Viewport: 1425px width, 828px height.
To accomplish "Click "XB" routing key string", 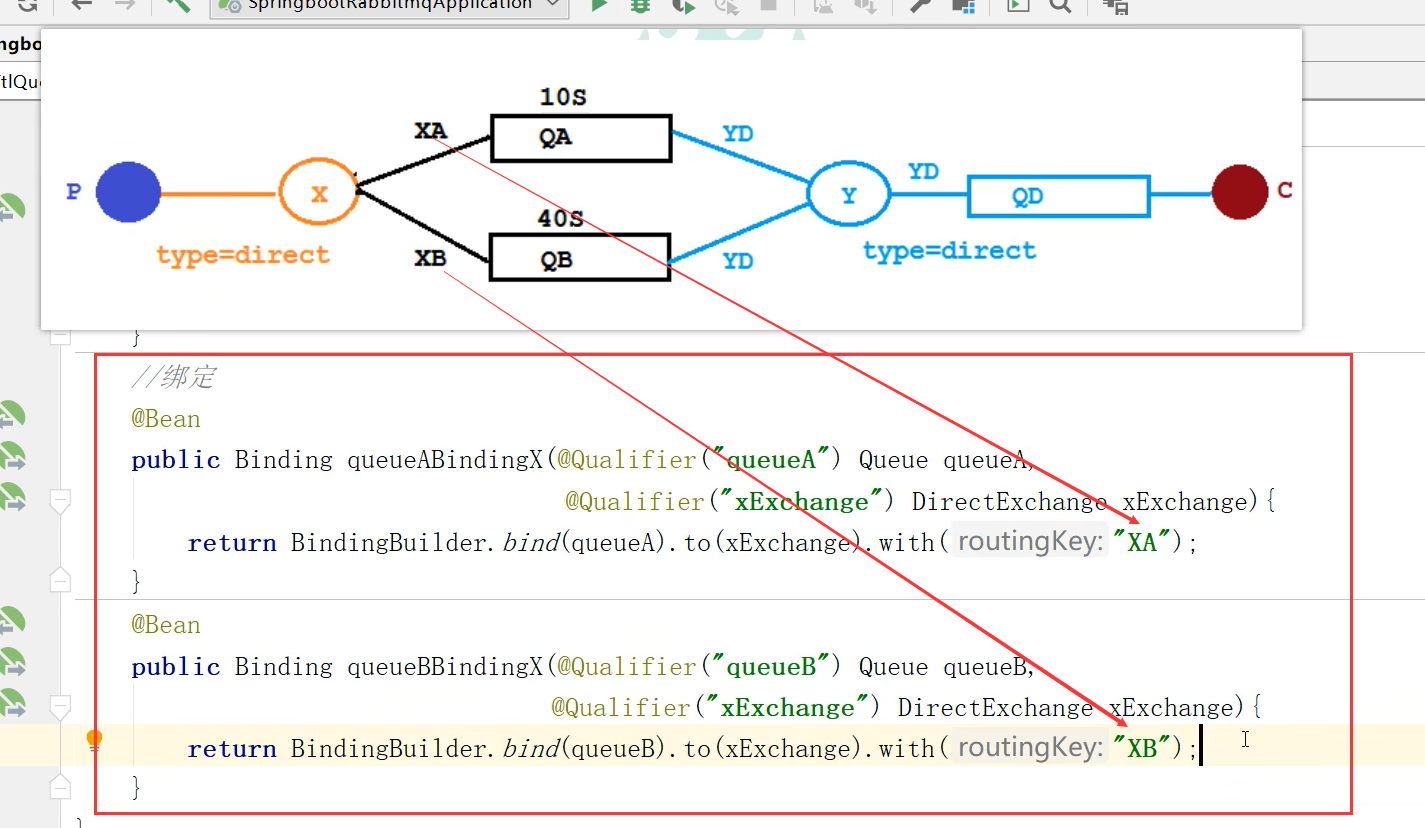I will 1142,748.
